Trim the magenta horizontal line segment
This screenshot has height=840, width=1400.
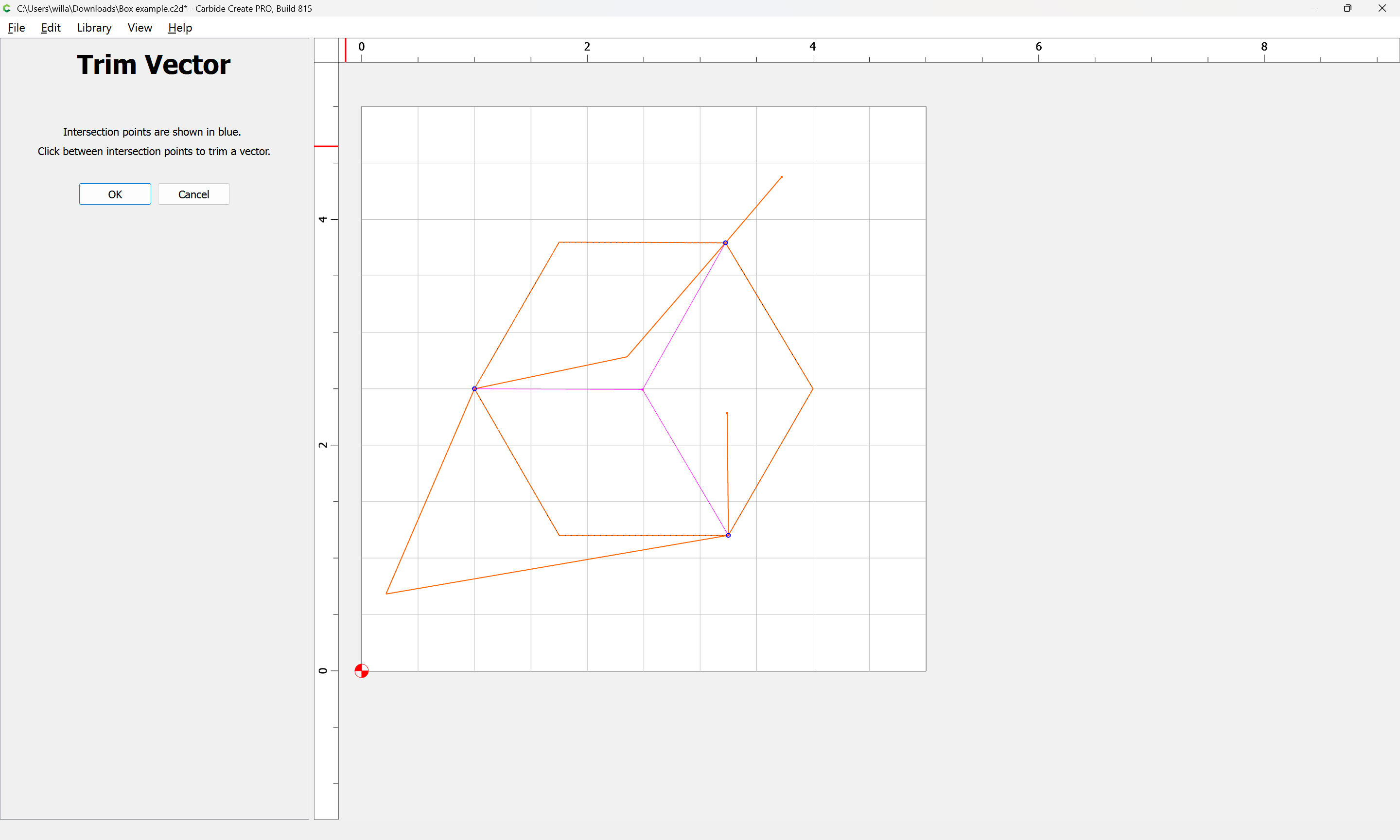pos(559,389)
